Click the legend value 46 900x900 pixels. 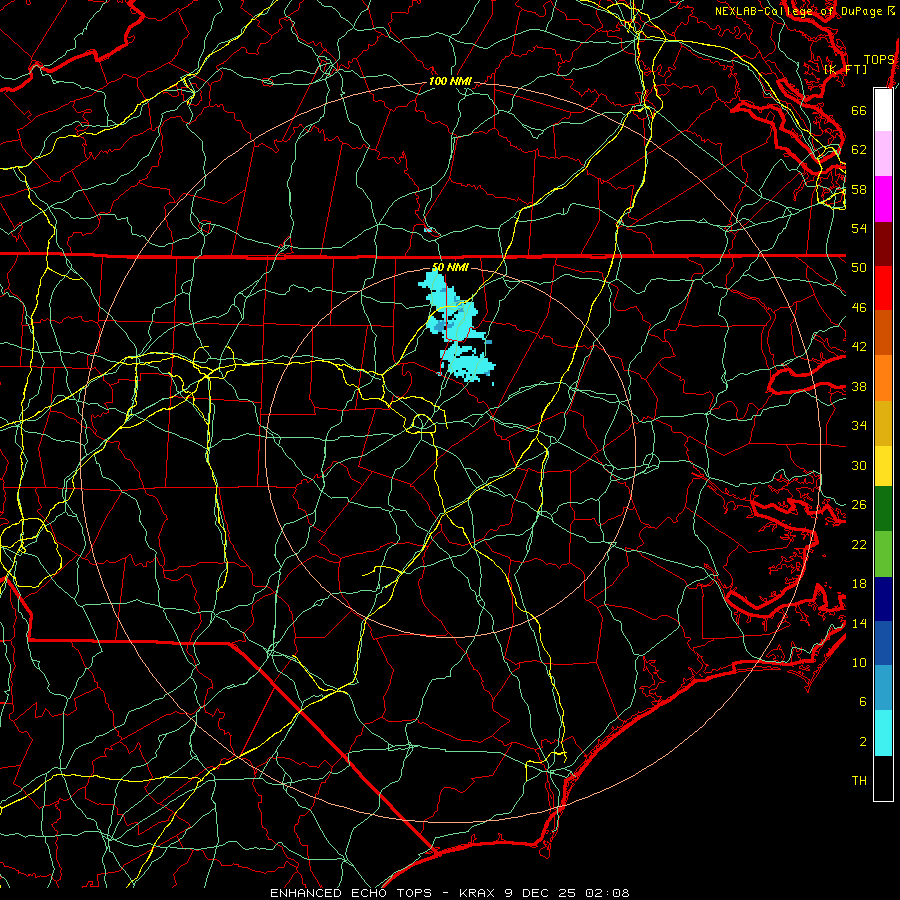(x=859, y=308)
